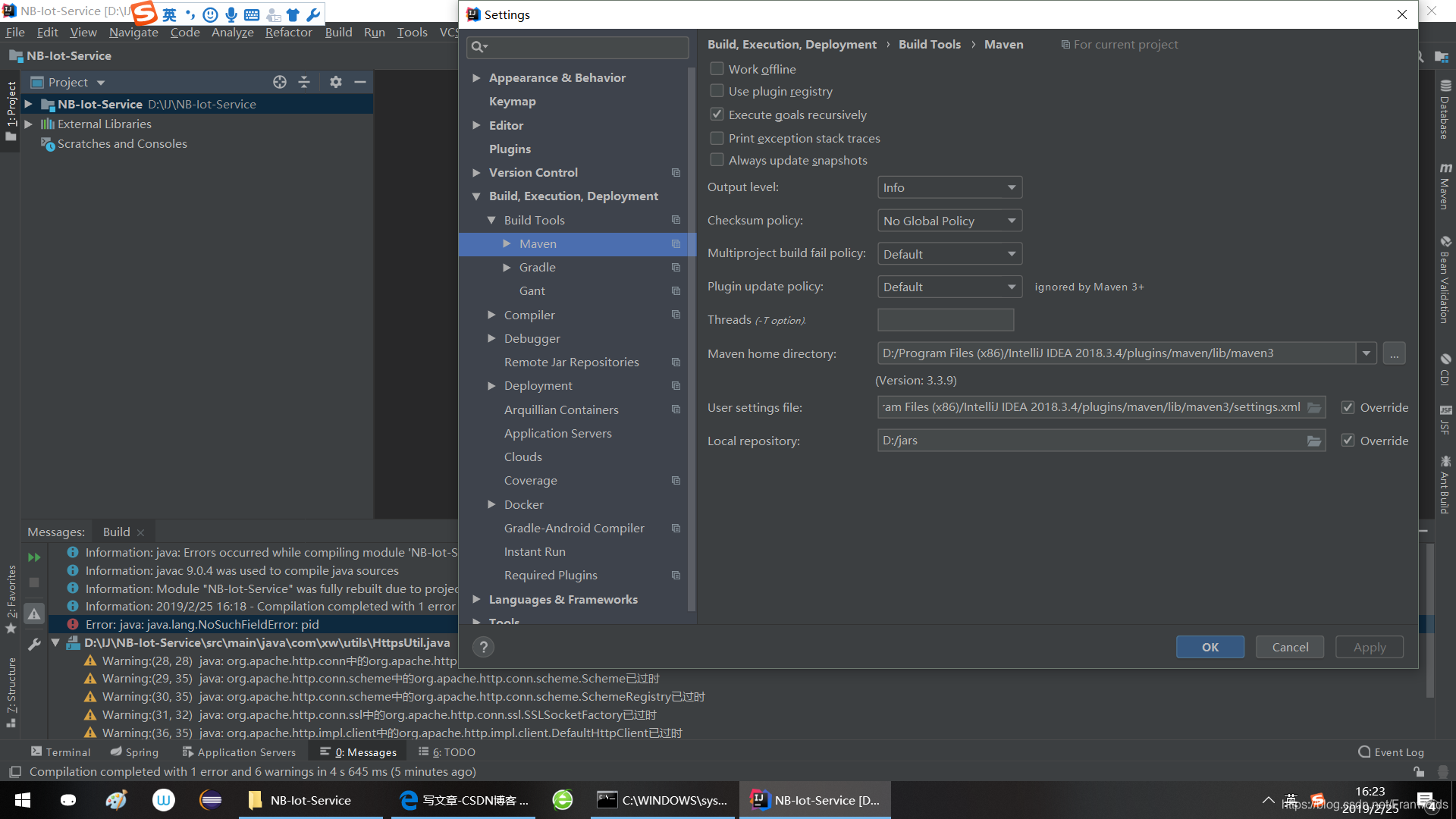Viewport: 1456px width, 819px height.
Task: Open the Maven home directory dropdown arrow
Action: click(x=1366, y=353)
